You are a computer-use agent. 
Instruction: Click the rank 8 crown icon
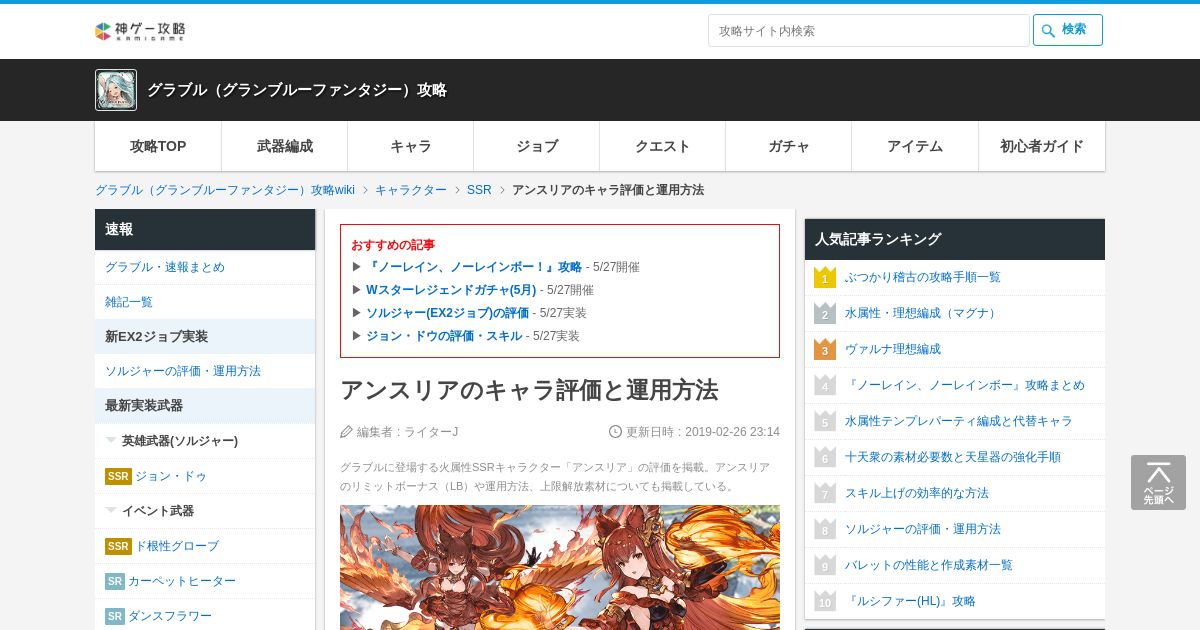point(825,529)
